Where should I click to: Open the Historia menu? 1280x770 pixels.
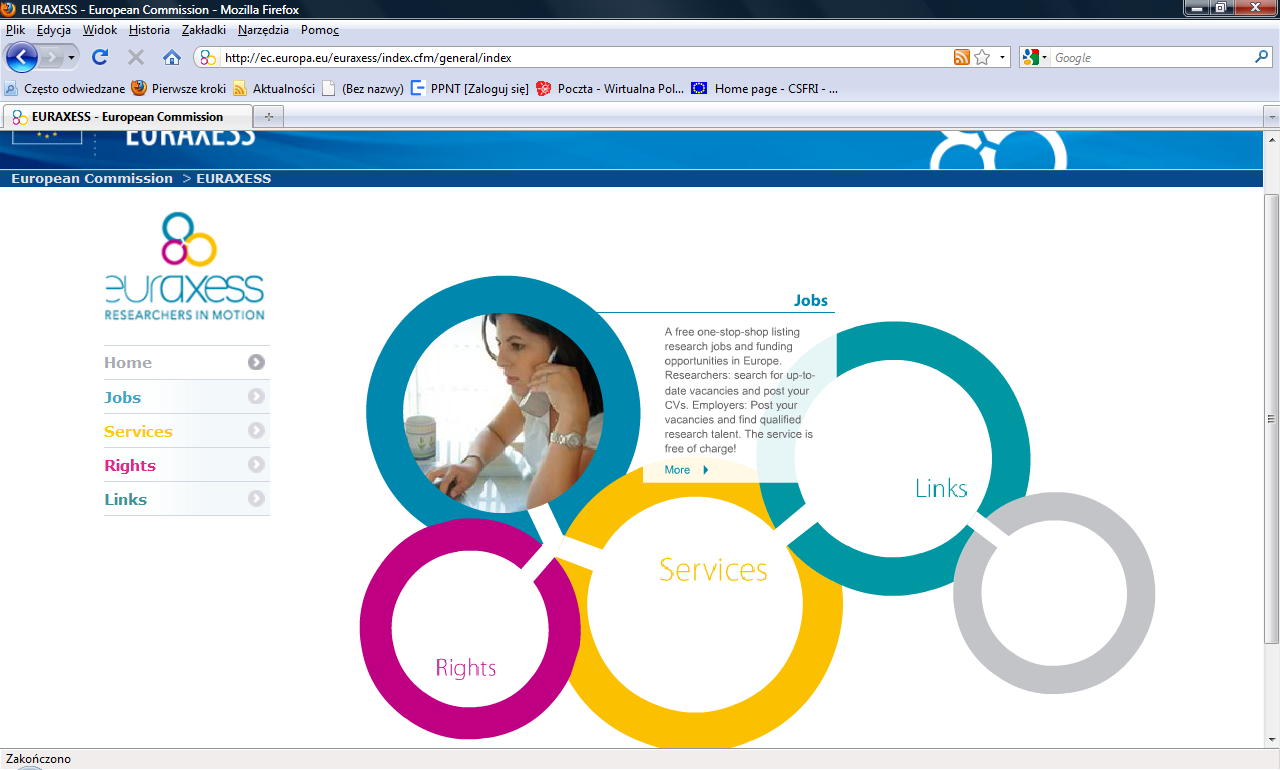(149, 30)
